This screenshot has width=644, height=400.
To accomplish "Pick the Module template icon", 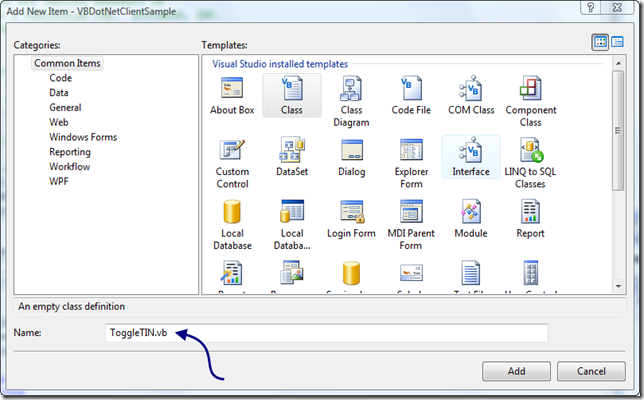I will click(x=471, y=211).
